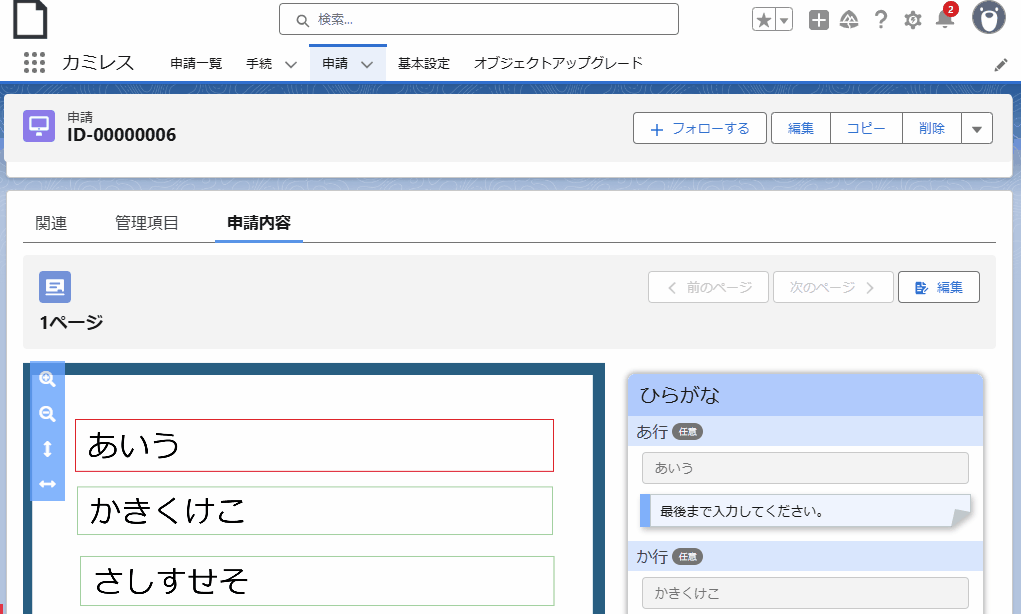Open the App Launcher grid icon
The width and height of the screenshot is (1021, 614).
pos(35,63)
